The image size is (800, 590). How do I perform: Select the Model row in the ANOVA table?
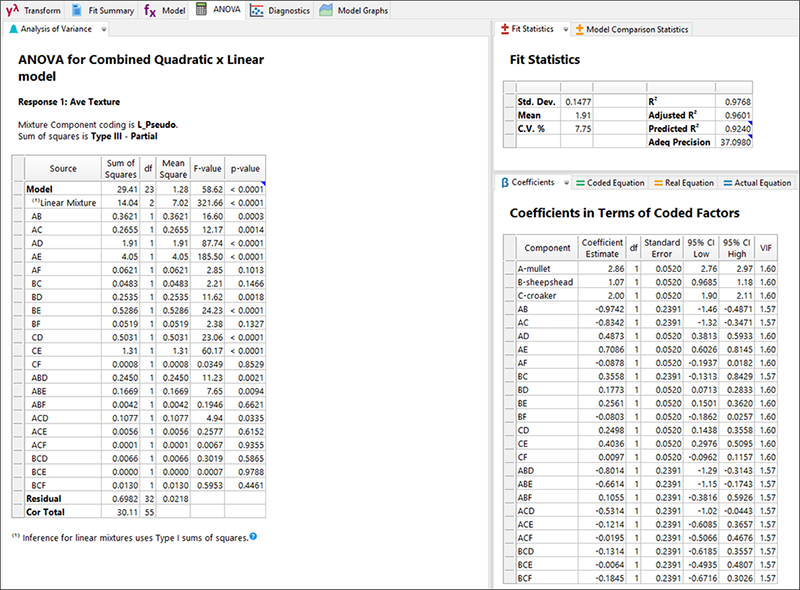click(x=40, y=188)
